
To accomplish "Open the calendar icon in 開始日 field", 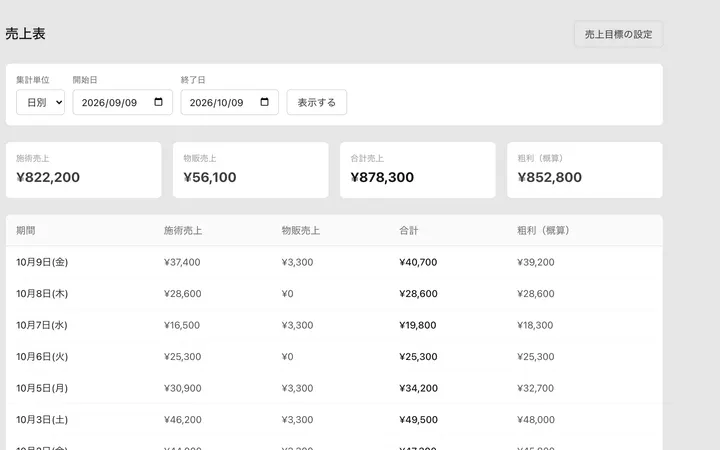I will (x=158, y=102).
